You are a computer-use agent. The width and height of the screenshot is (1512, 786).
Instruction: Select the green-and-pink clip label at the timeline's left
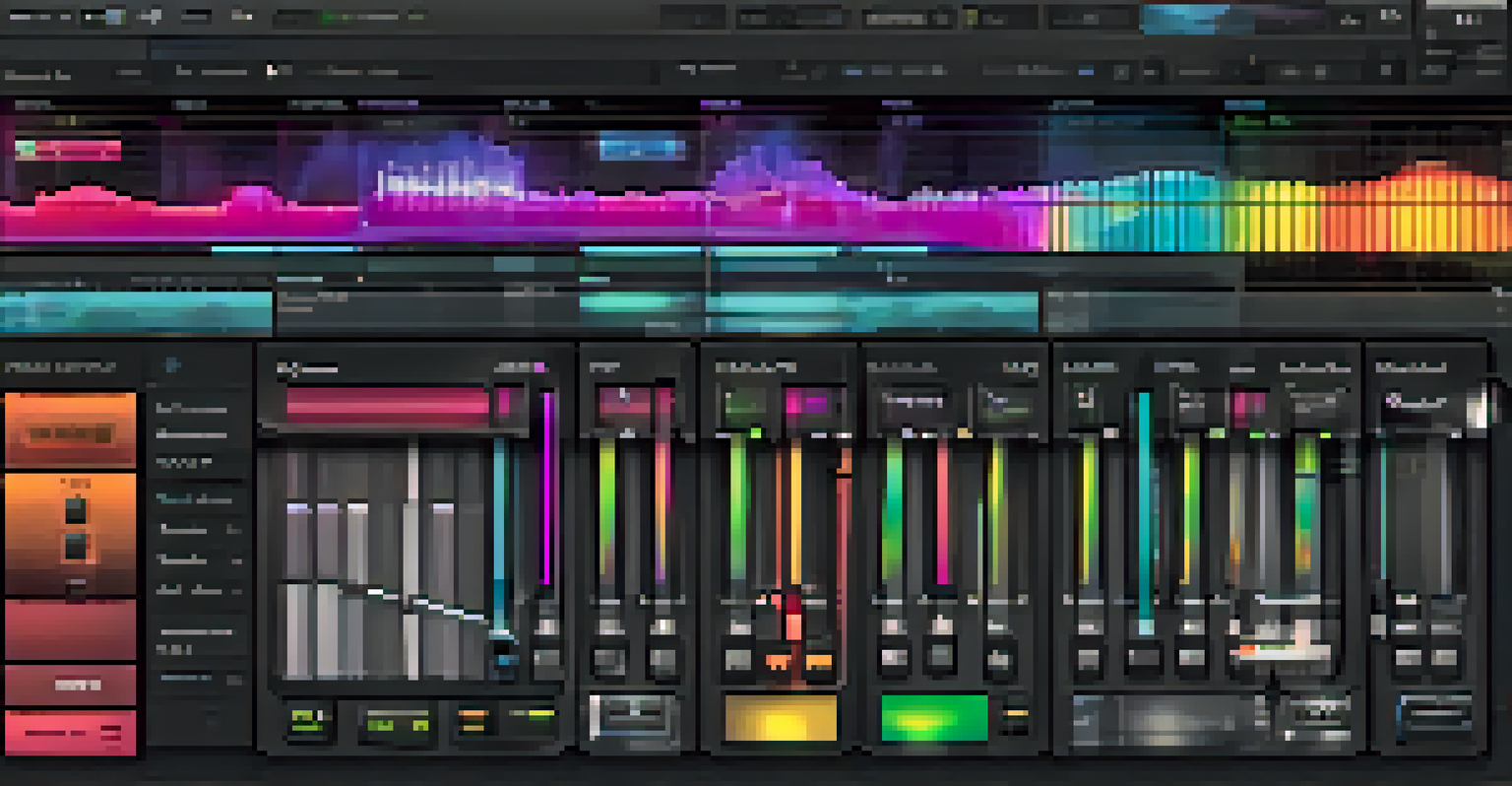pos(68,150)
